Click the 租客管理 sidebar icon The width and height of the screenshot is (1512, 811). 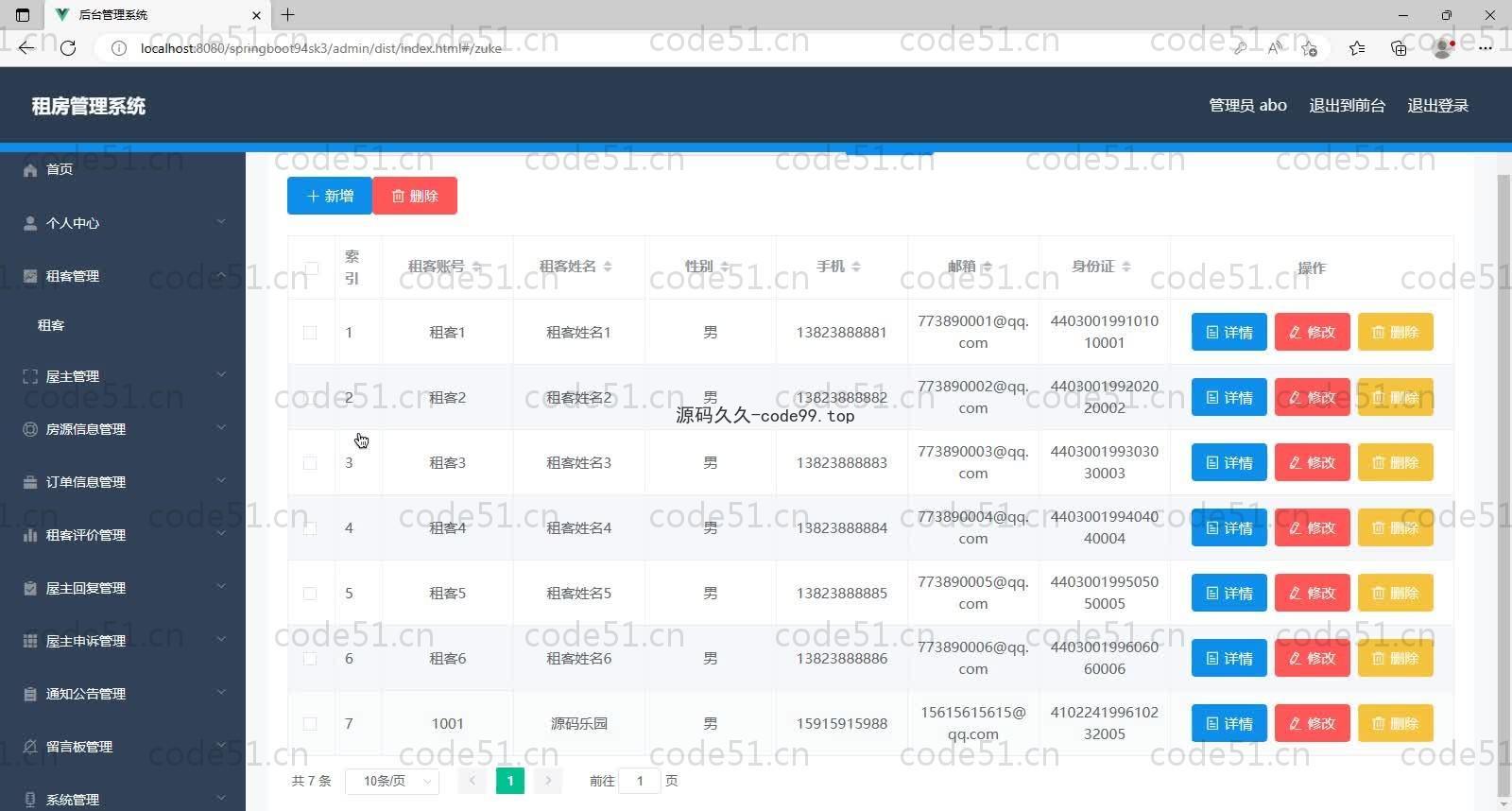(30, 276)
